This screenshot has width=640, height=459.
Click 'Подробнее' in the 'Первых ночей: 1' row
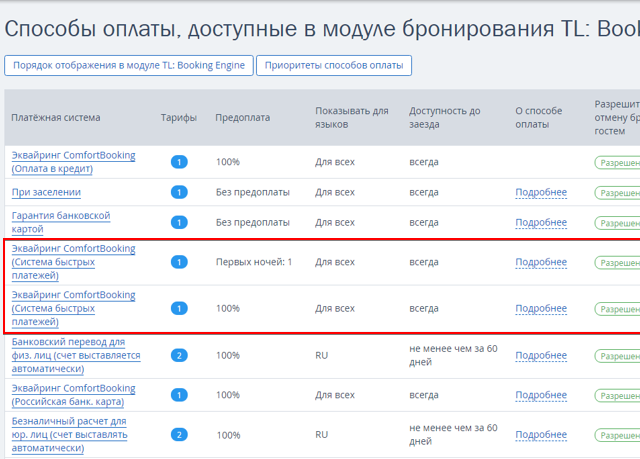[x=541, y=262]
